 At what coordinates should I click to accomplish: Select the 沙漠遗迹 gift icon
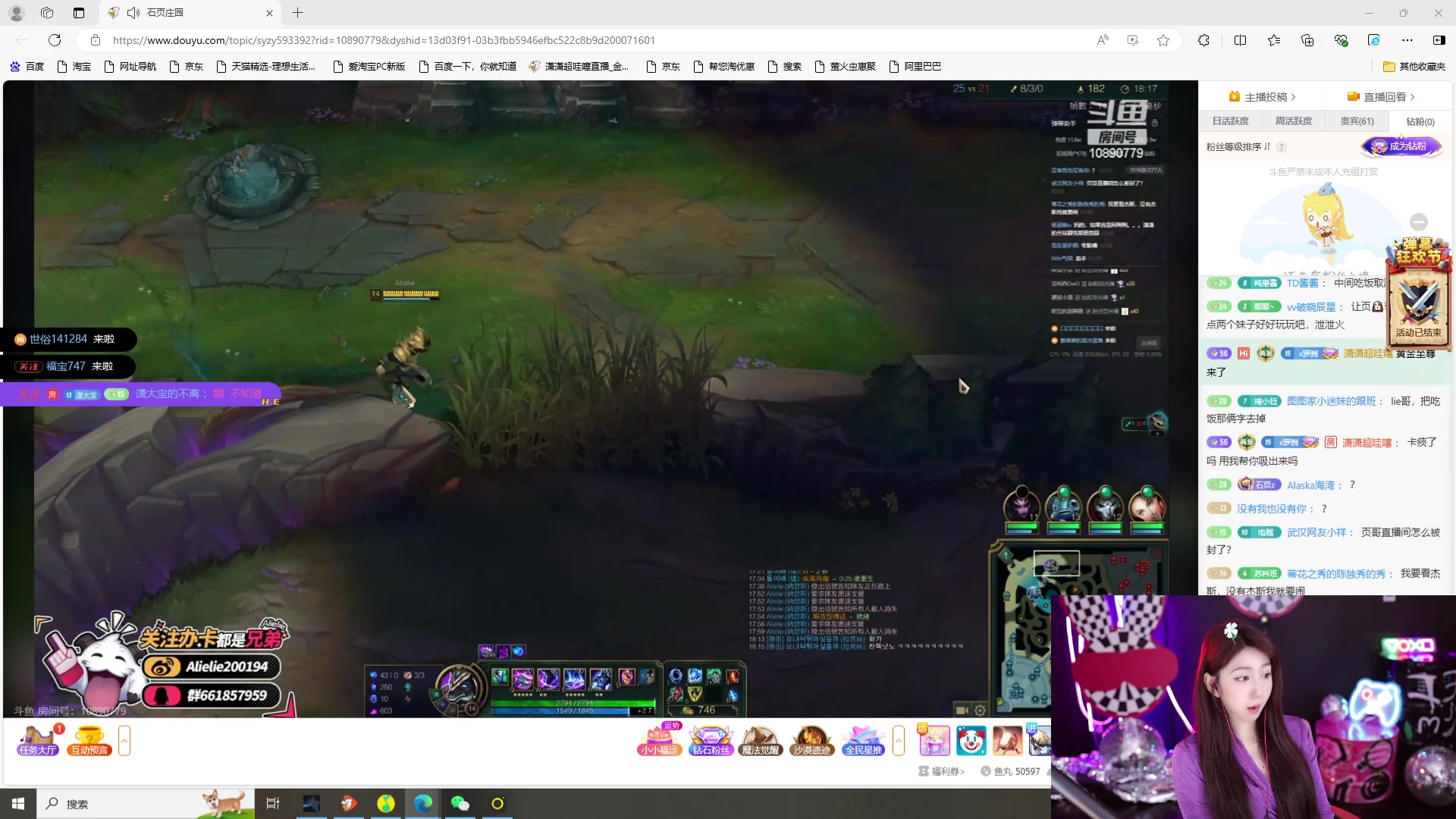[811, 740]
